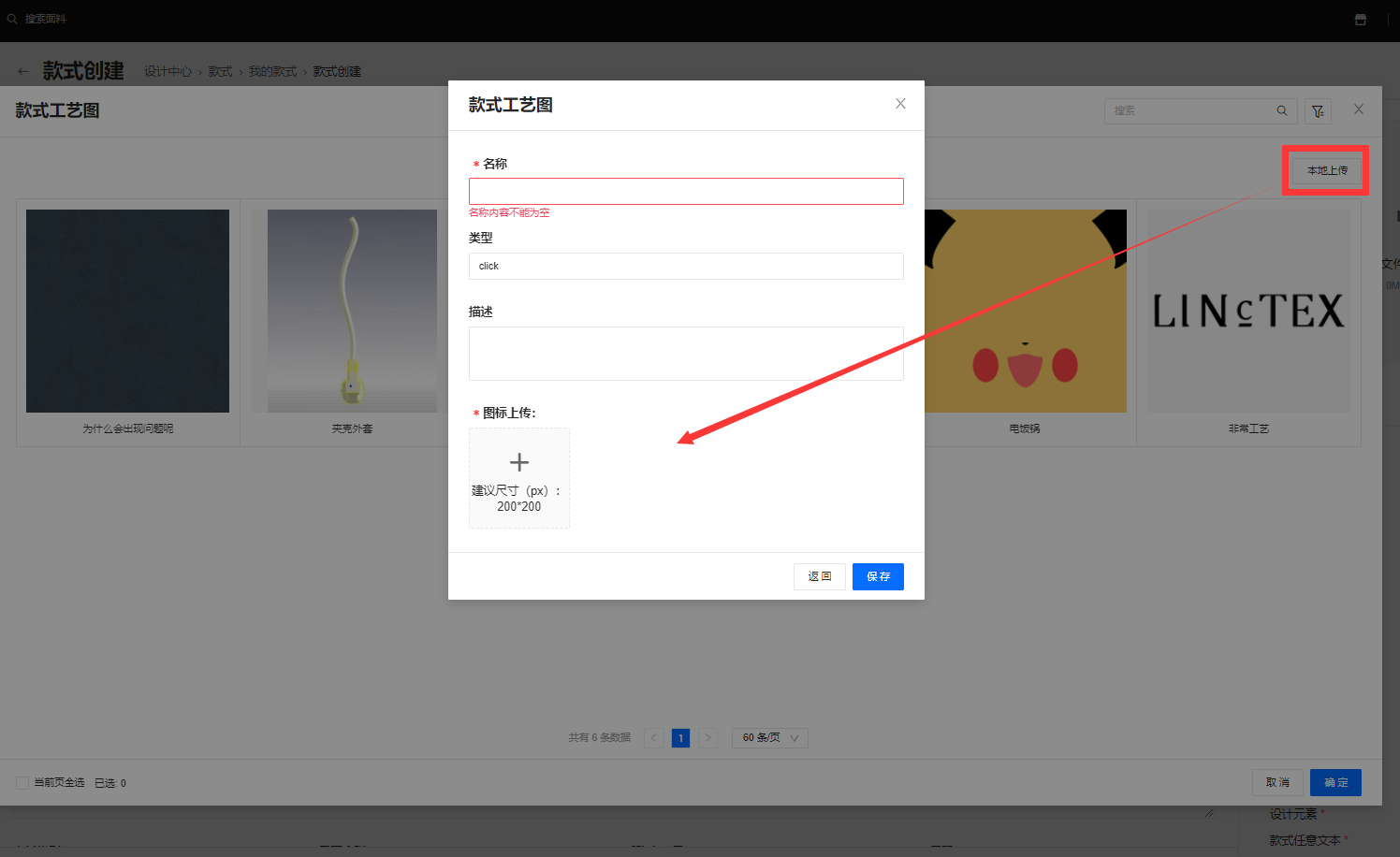Open the 60 条/页 page size dropdown
The width and height of the screenshot is (1400, 857).
[769, 737]
